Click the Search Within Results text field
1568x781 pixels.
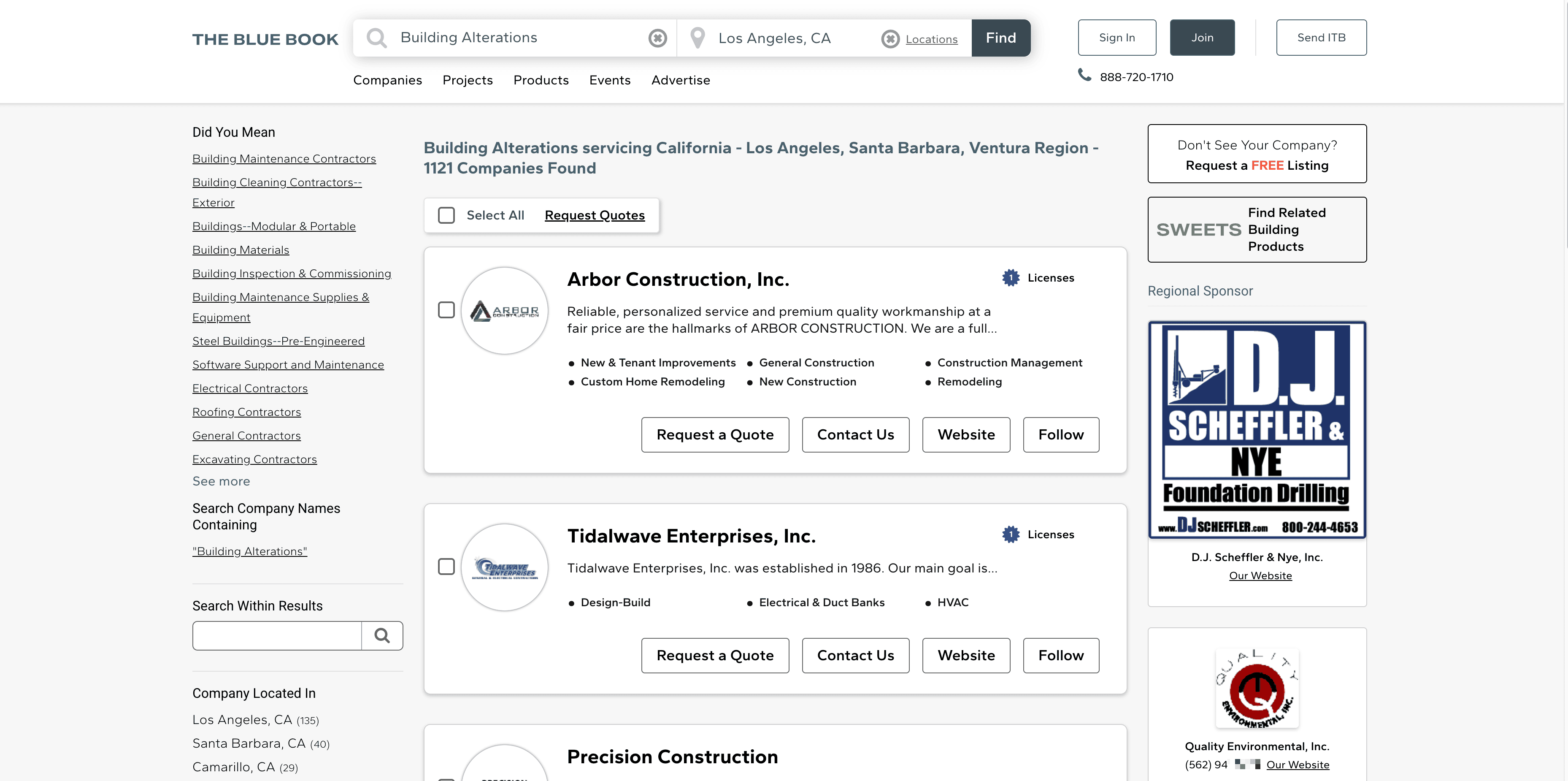coord(277,635)
